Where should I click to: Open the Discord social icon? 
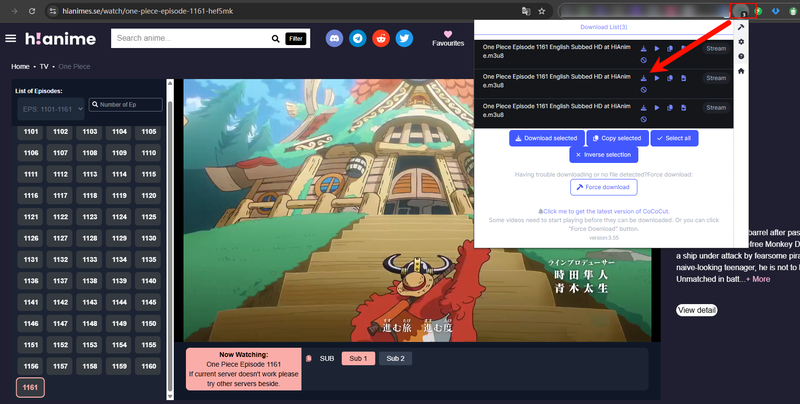334,38
